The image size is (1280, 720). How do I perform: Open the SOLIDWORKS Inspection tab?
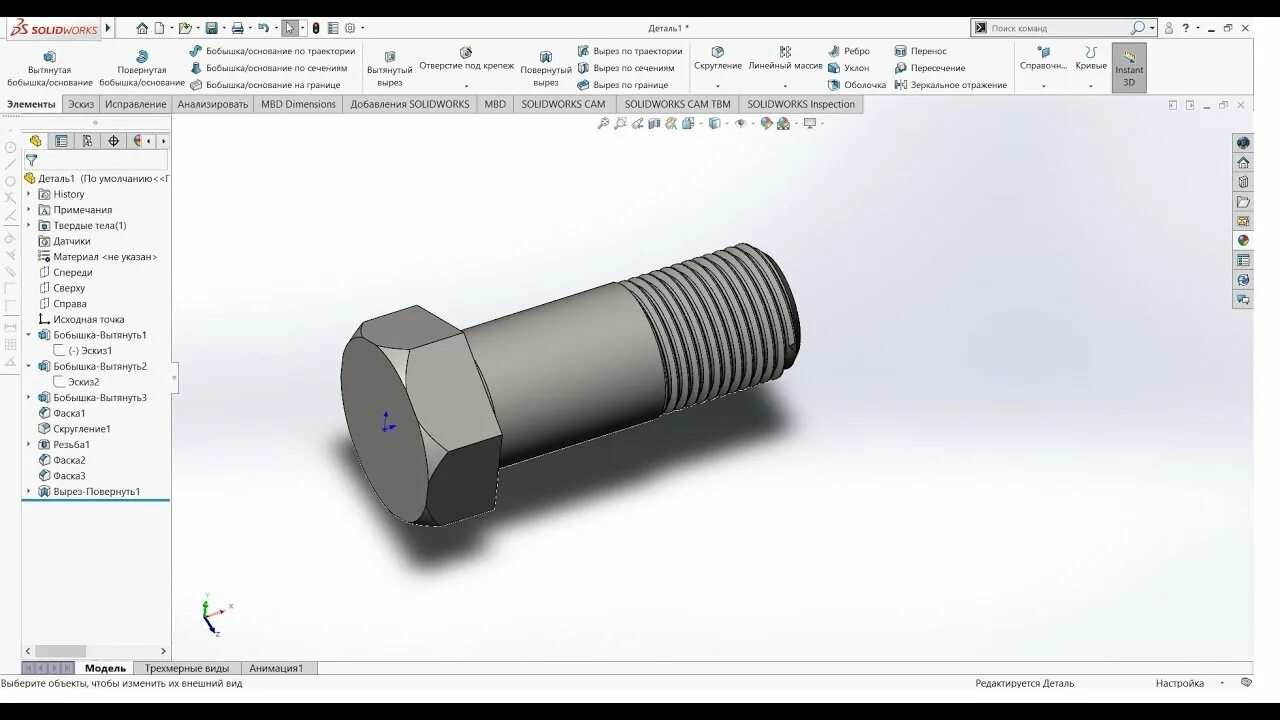pos(801,104)
